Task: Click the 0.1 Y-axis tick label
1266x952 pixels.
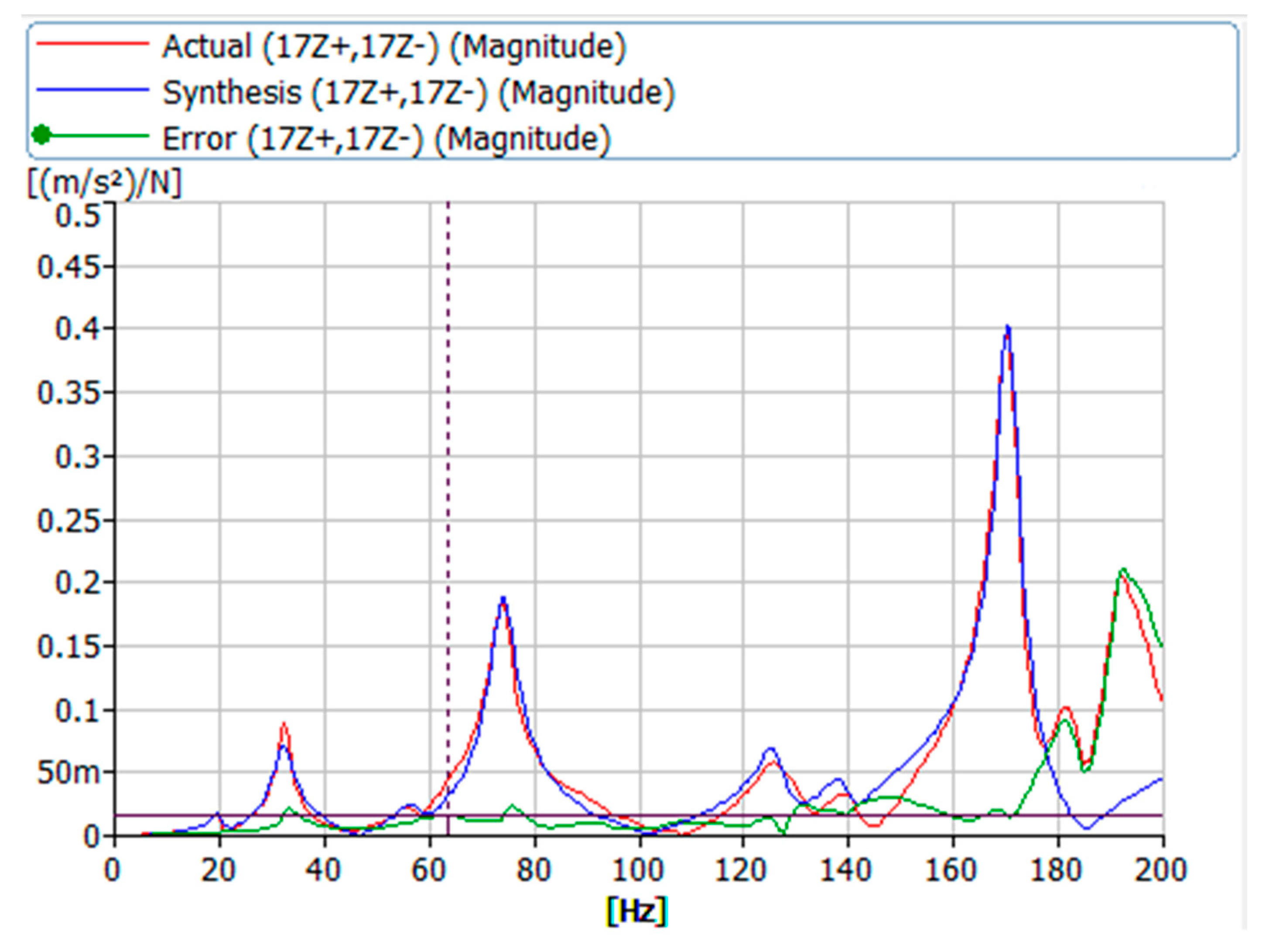Action: [x=78, y=710]
